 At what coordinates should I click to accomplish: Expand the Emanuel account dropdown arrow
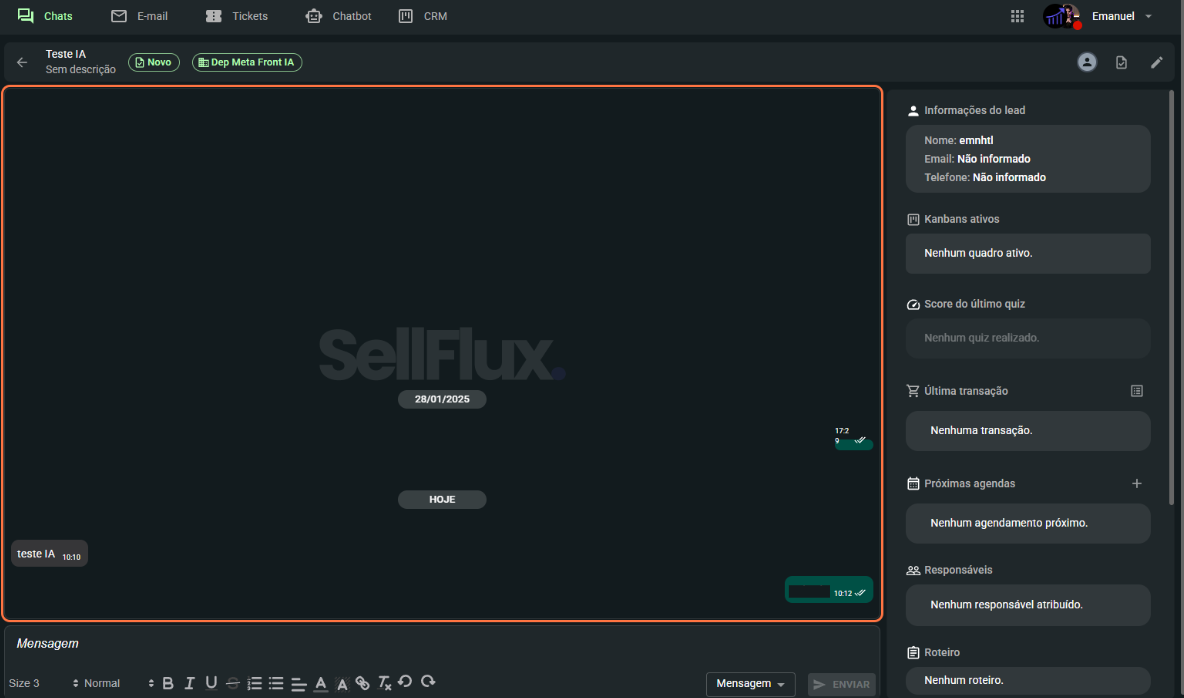1149,16
